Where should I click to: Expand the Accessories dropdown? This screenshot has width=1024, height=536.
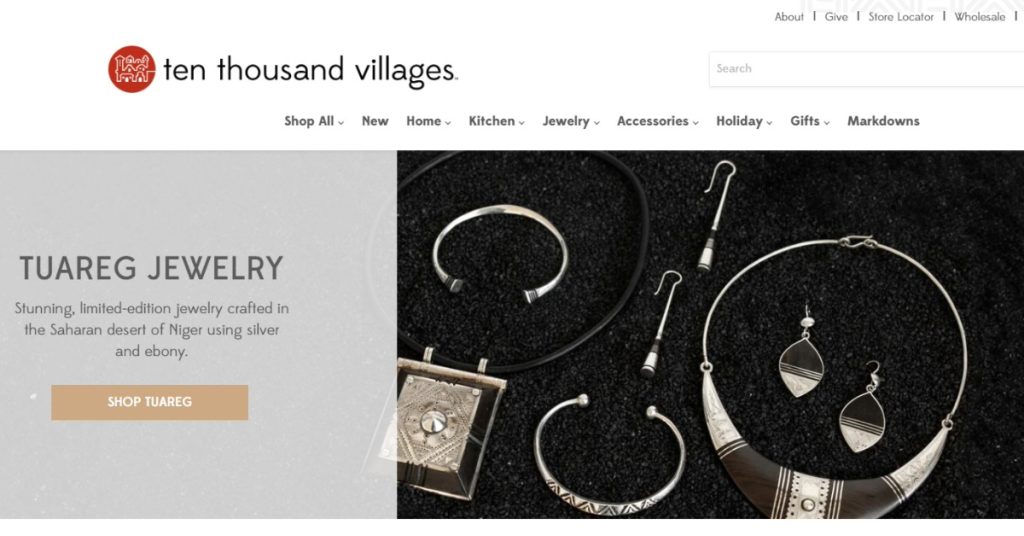658,121
